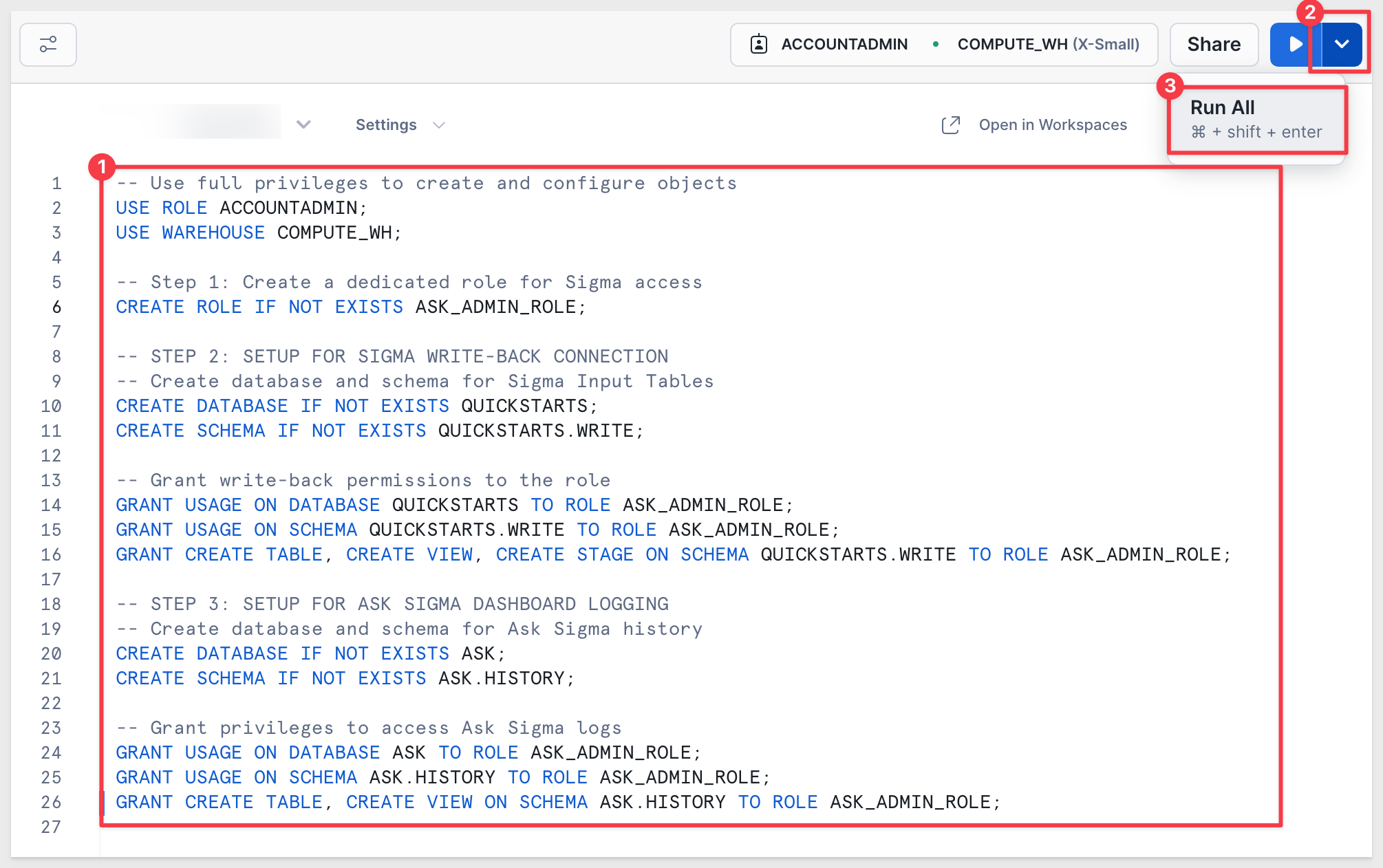Screen dimensions: 1383x868
Task: Expand the Settings dropdown
Action: tap(400, 124)
